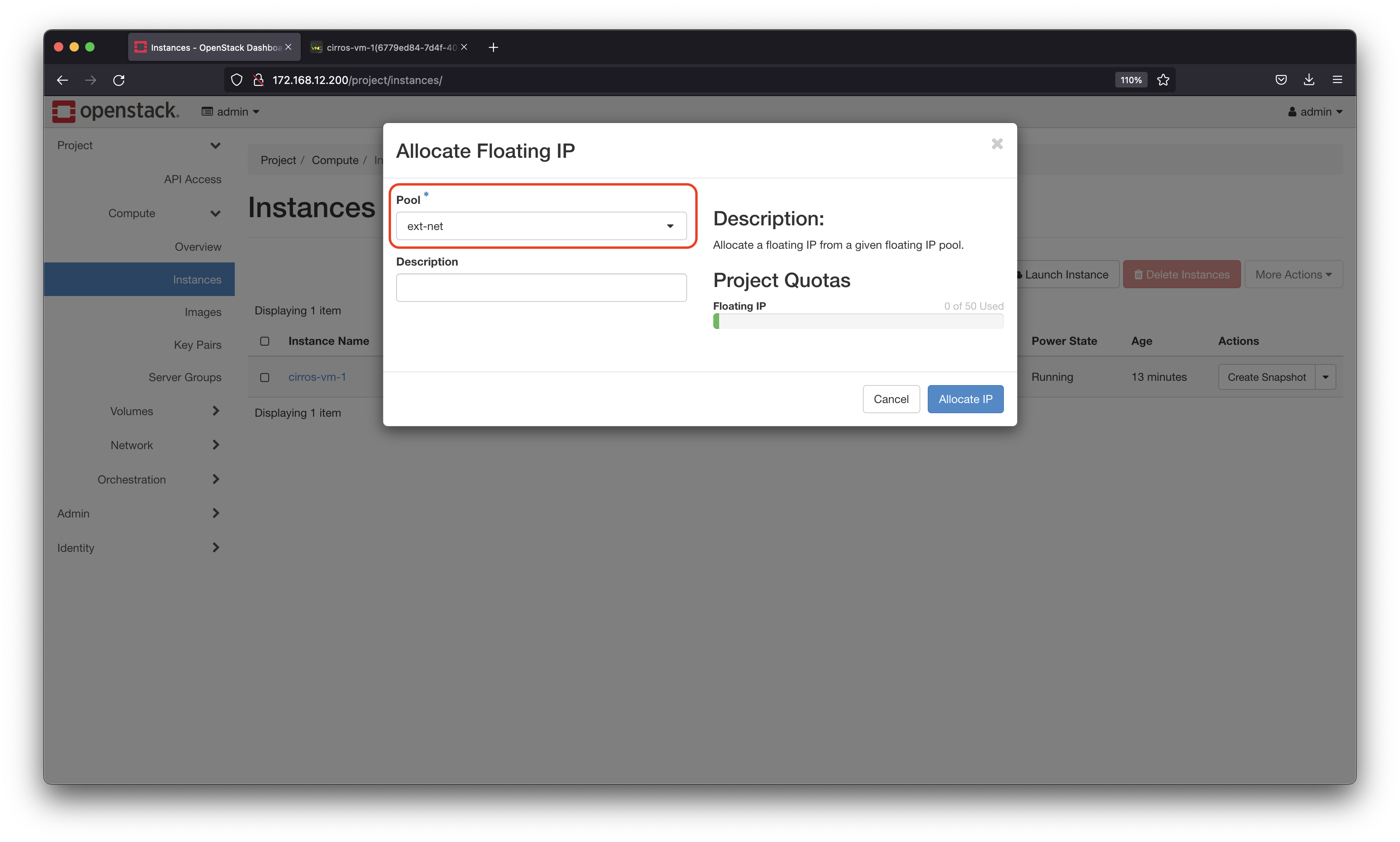Click the Instance Name column header
The image size is (1400, 842).
[x=329, y=341]
